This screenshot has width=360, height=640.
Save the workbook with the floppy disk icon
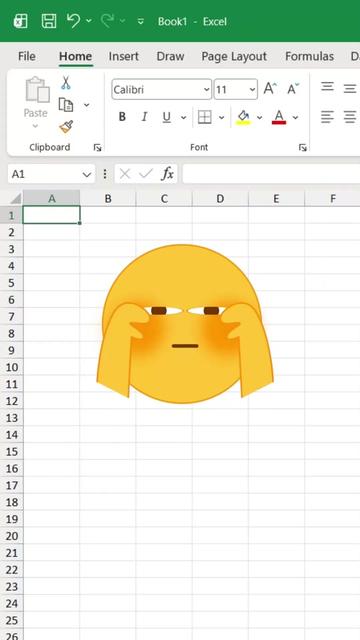pos(49,21)
